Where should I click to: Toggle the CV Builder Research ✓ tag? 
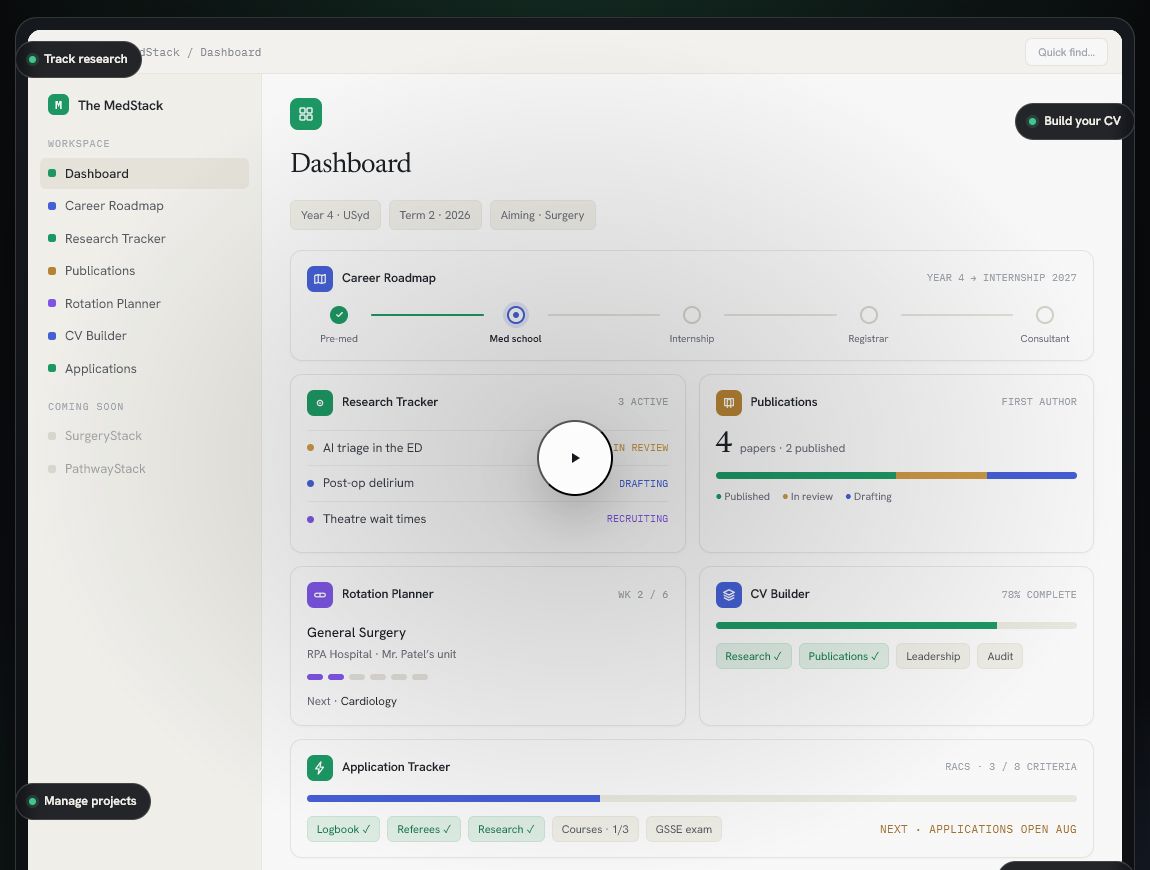point(753,657)
